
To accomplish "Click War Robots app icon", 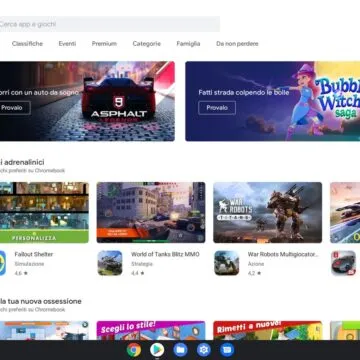I will point(227,263).
